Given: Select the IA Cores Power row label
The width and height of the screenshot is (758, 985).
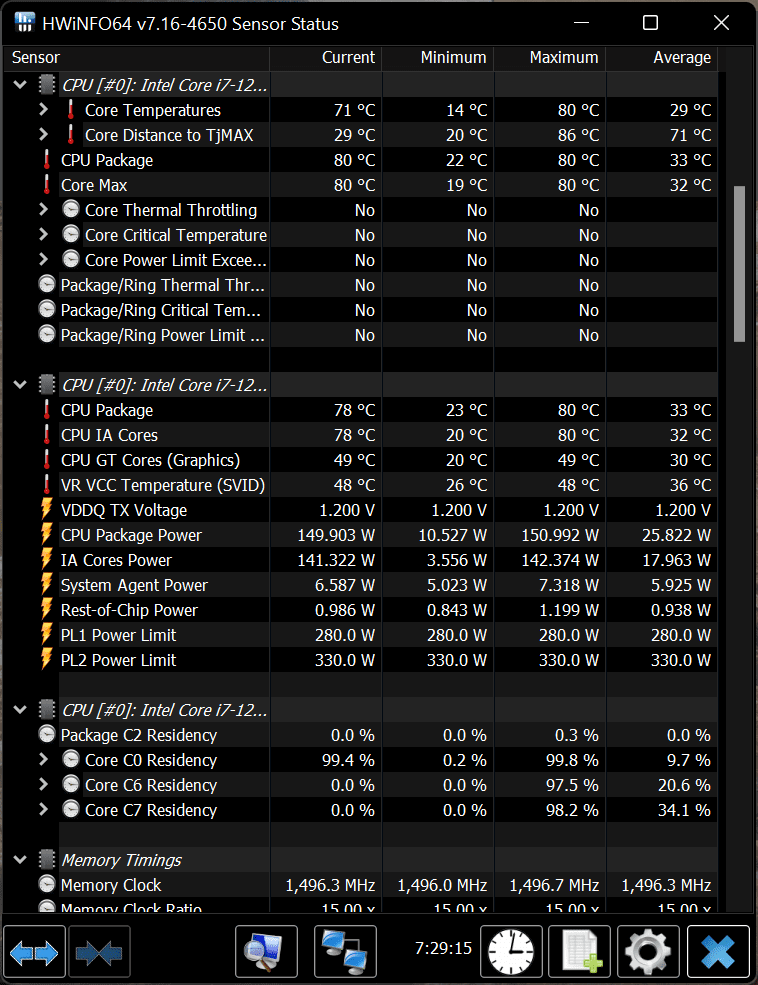Looking at the screenshot, I should pos(116,560).
